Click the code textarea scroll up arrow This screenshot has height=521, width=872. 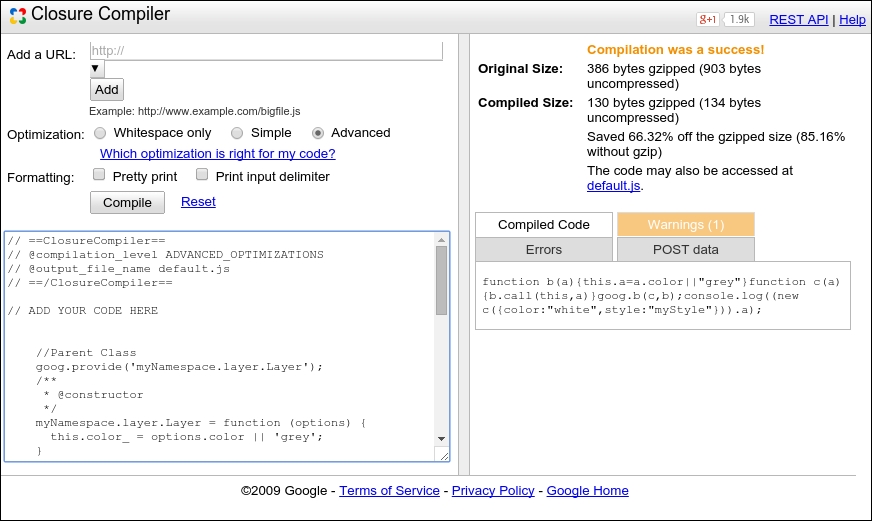click(441, 240)
